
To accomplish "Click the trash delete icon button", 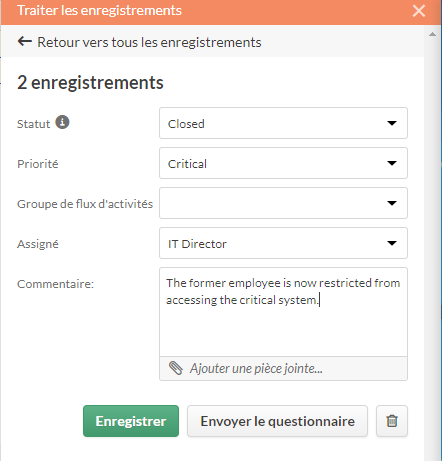I will tap(392, 421).
